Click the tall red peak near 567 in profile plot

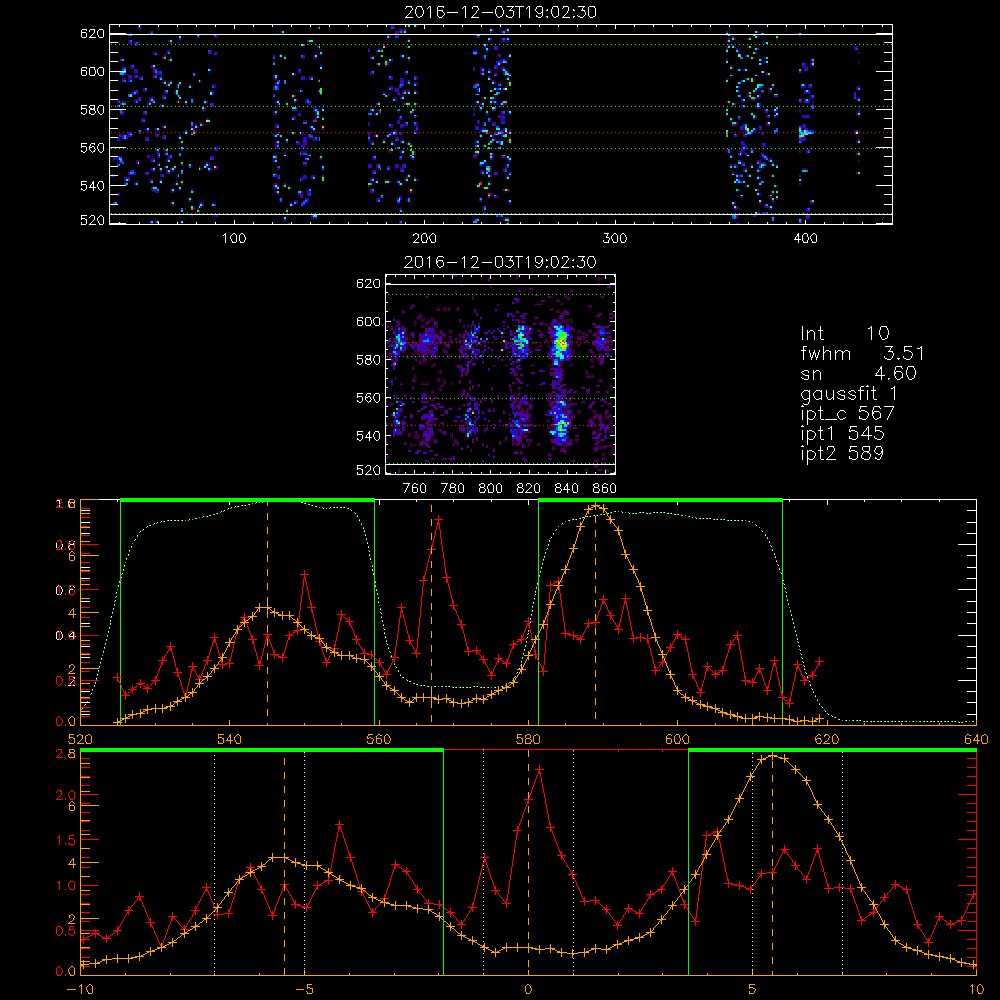[x=439, y=519]
